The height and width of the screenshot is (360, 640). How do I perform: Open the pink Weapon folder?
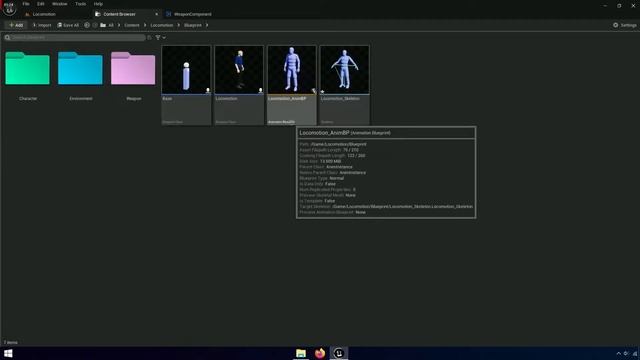point(133,68)
